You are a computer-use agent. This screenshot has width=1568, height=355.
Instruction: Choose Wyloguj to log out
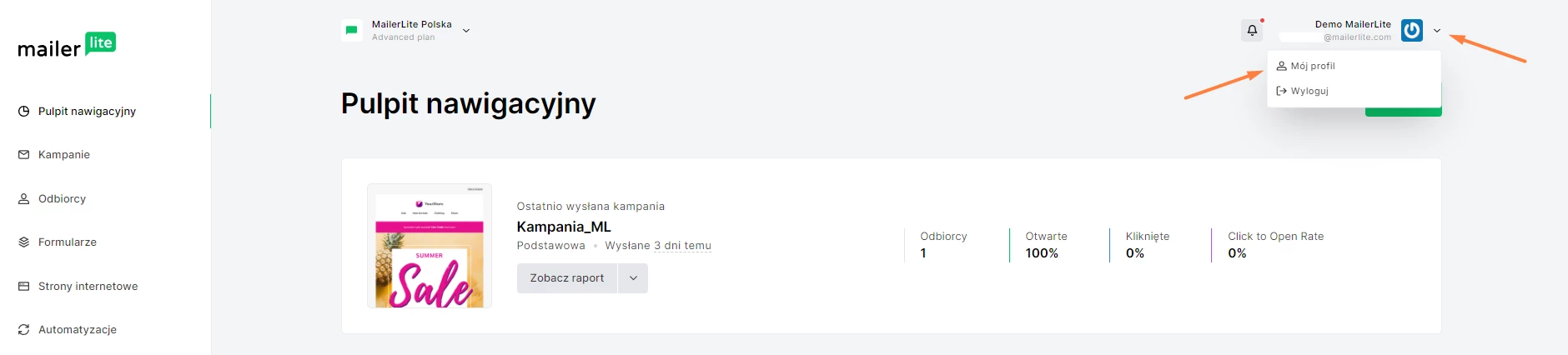pos(1309,91)
